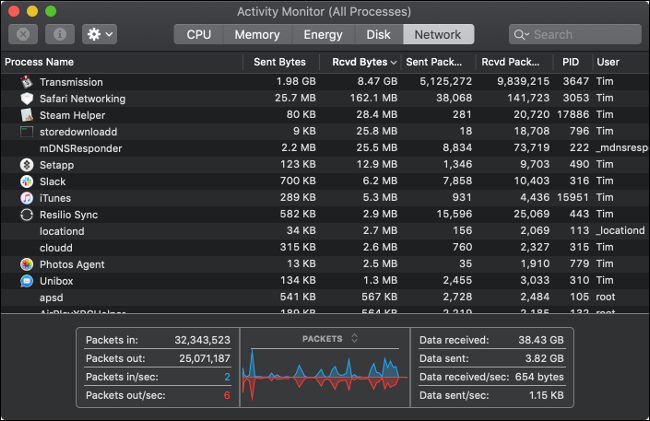Open the Energy tab
The image size is (650, 421).
pyautogui.click(x=322, y=34)
